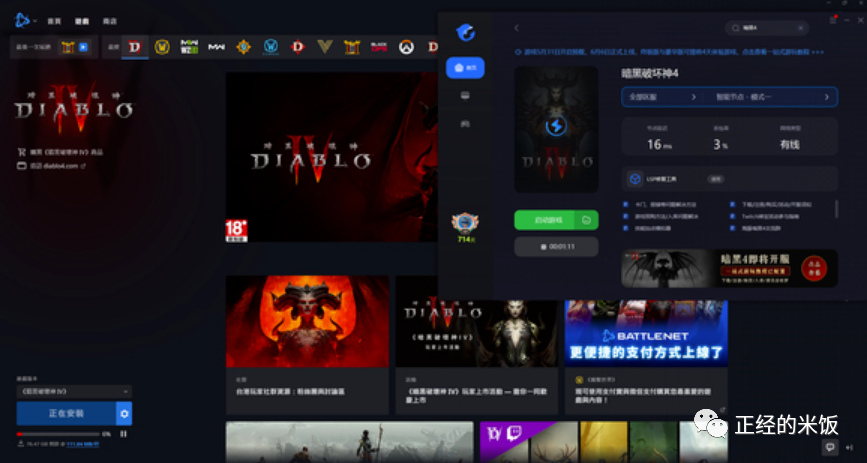Switch to Battle.net Games tab (遊戲)
The width and height of the screenshot is (867, 463).
click(x=82, y=21)
